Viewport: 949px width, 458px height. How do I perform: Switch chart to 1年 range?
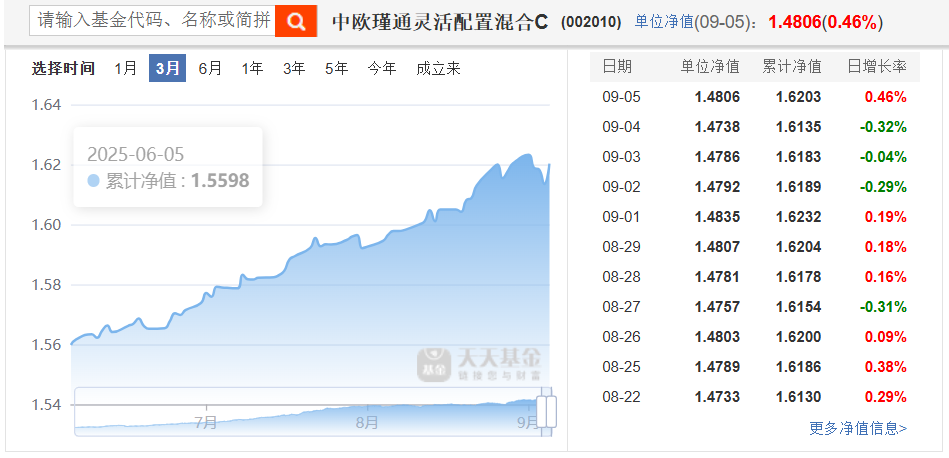point(252,68)
